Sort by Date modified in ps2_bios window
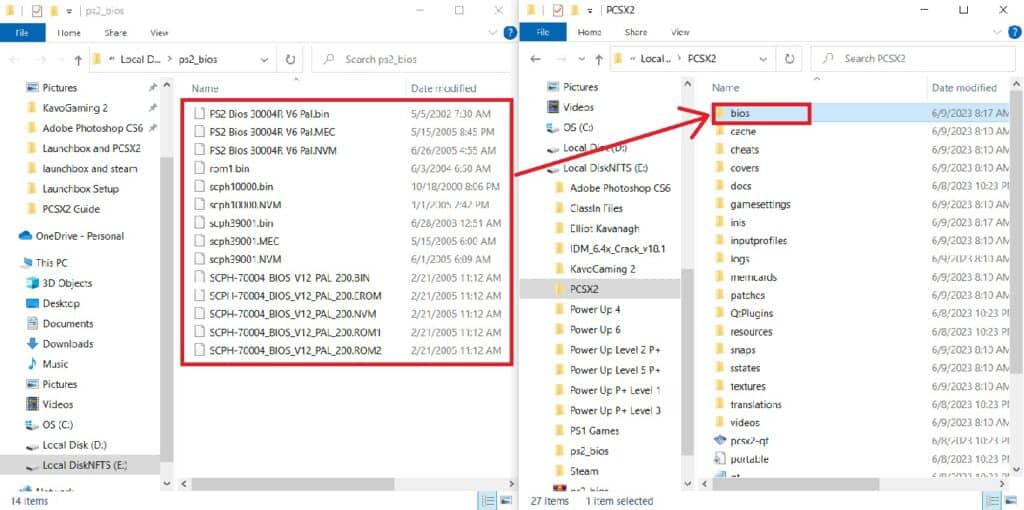The image size is (1024, 510). coord(443,88)
